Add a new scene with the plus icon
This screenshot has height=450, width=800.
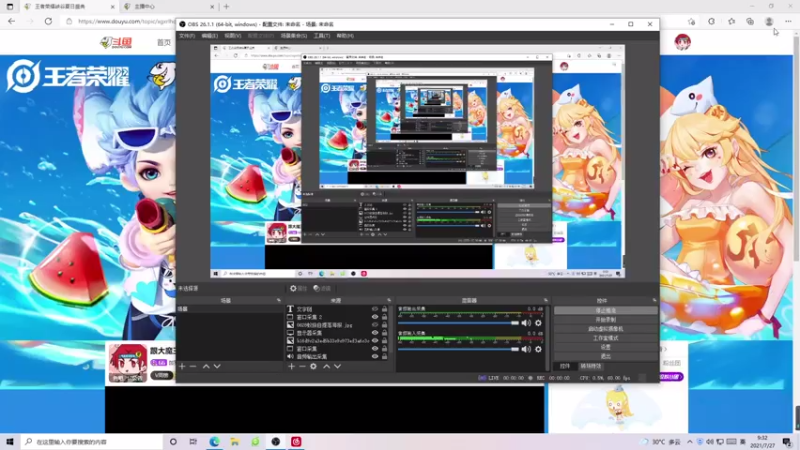[x=182, y=366]
